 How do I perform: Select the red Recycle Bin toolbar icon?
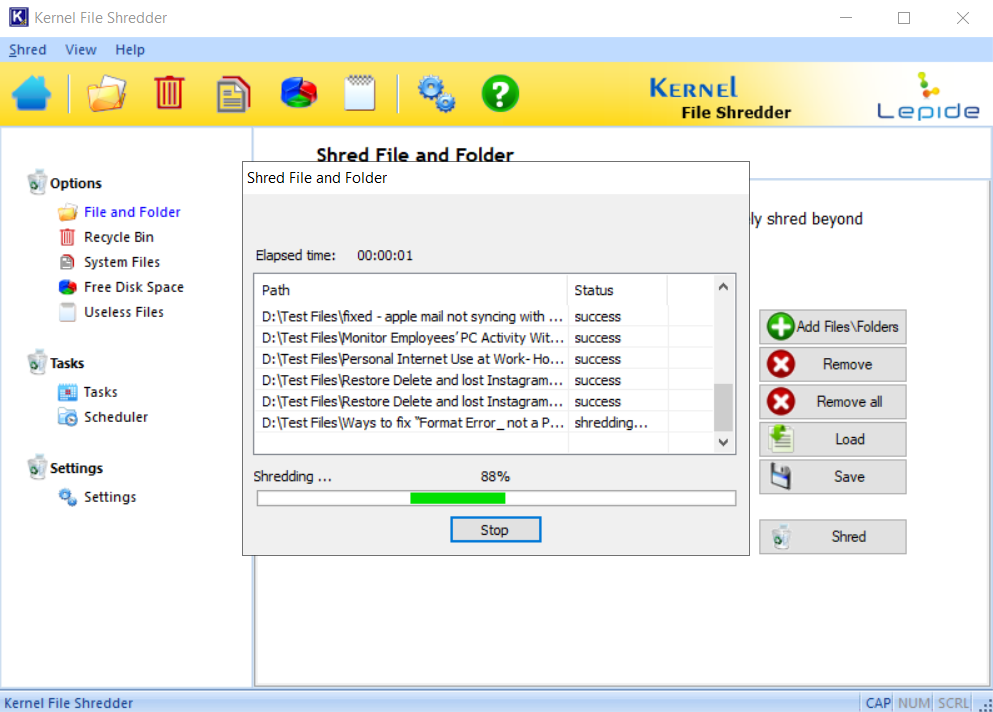(169, 93)
